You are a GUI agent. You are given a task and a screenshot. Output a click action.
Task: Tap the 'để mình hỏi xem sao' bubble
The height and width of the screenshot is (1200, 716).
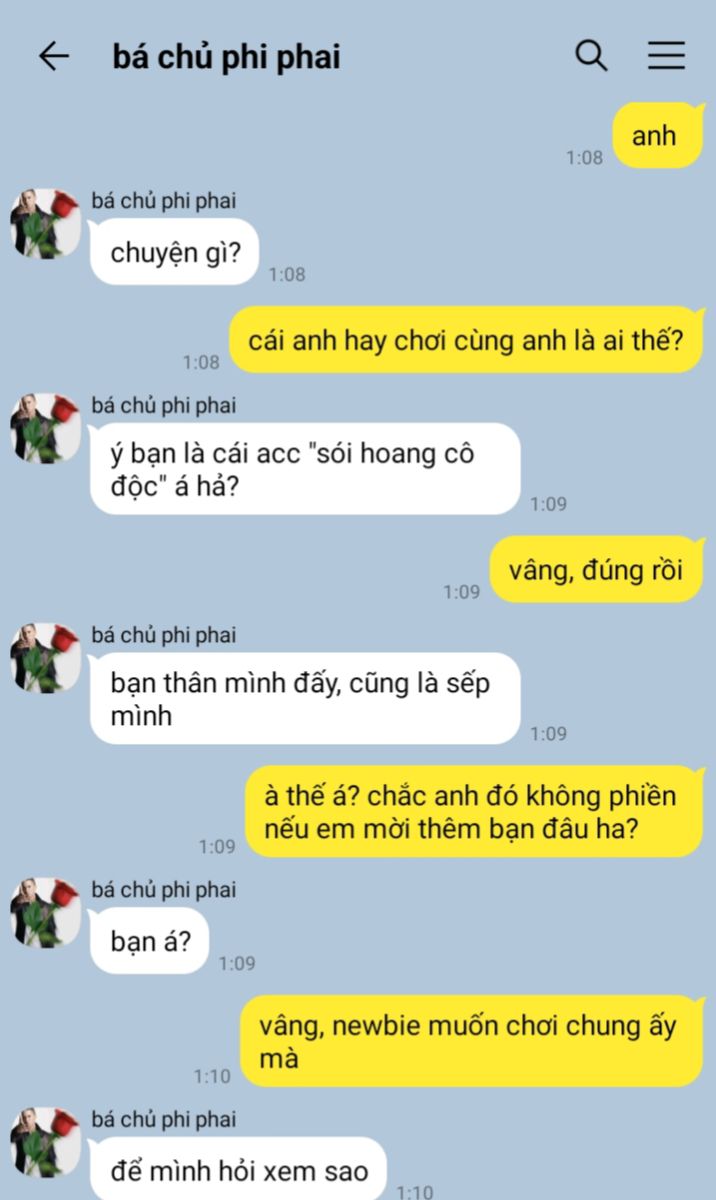tap(238, 1169)
